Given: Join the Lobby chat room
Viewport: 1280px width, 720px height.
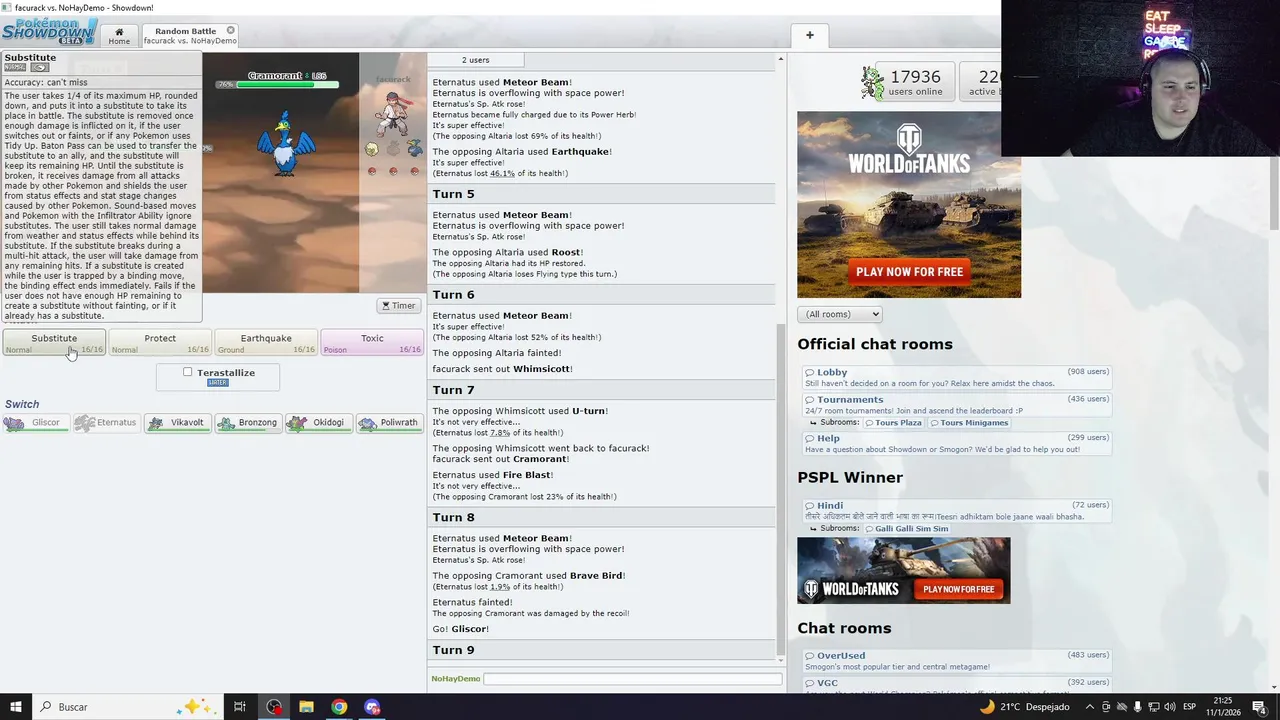Looking at the screenshot, I should coord(957,377).
